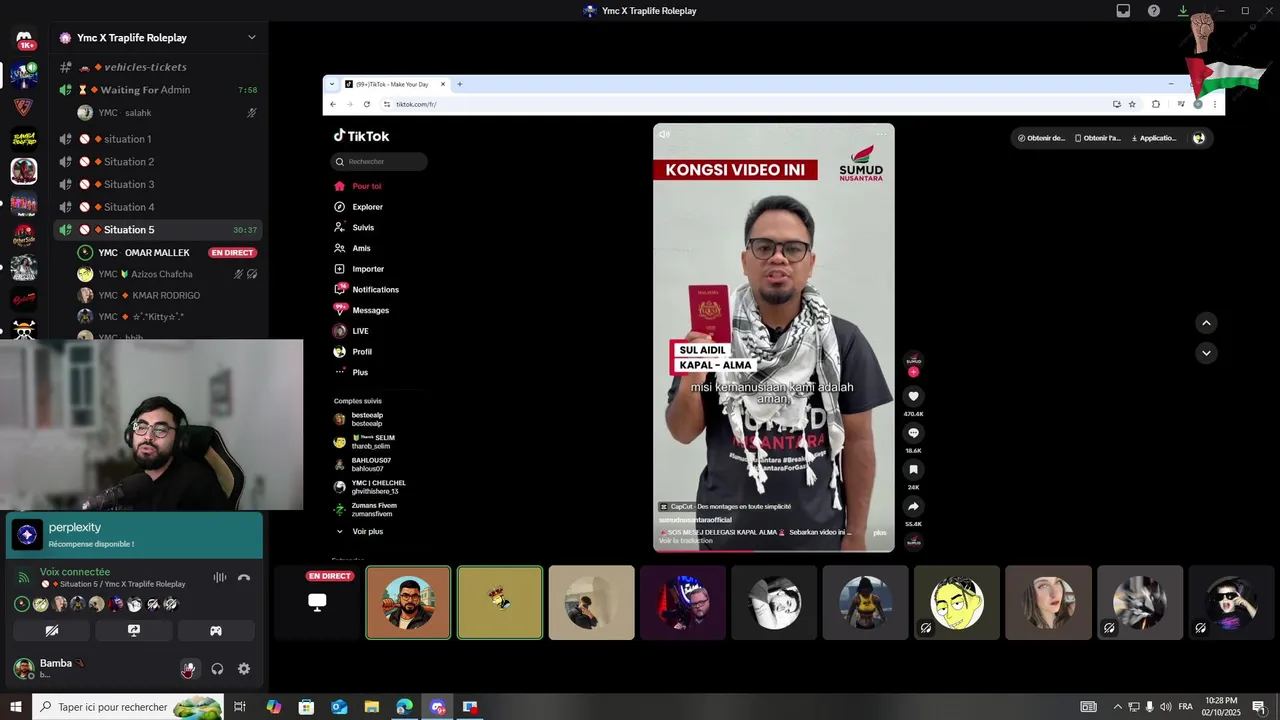Open voice connection signal strength icon
This screenshot has width=1280, height=720.
tap(24, 577)
